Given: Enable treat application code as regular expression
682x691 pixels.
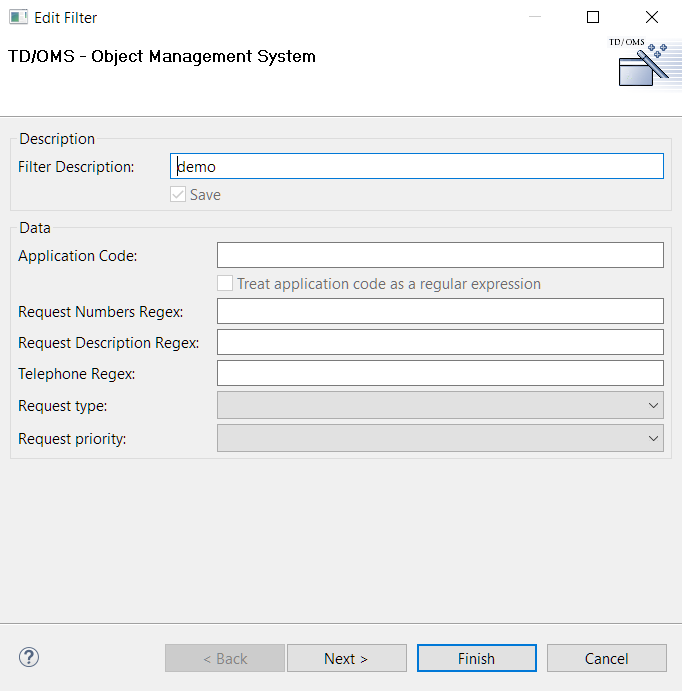Looking at the screenshot, I should [225, 284].
